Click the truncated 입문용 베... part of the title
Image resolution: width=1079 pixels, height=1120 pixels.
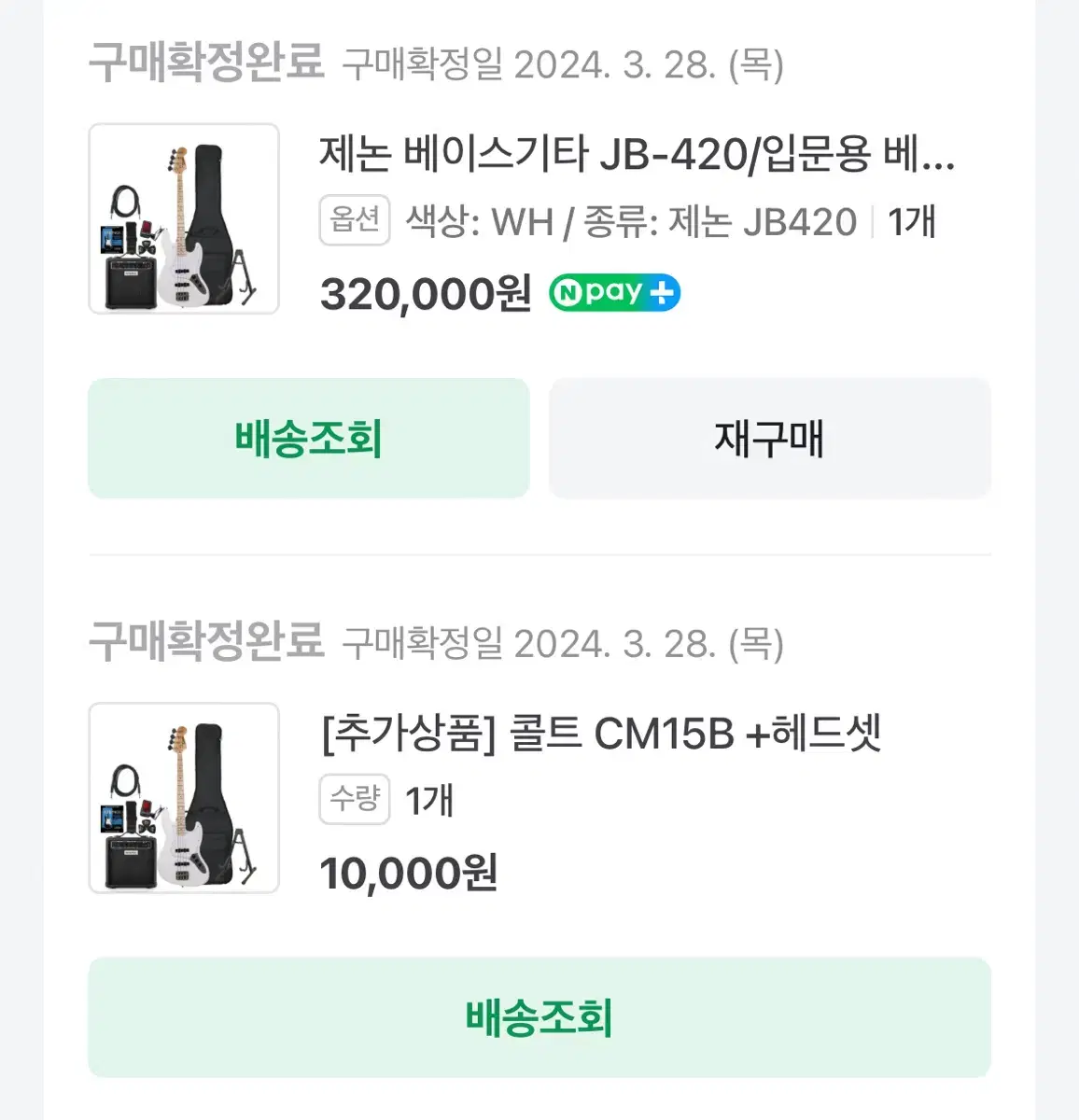tap(859, 154)
